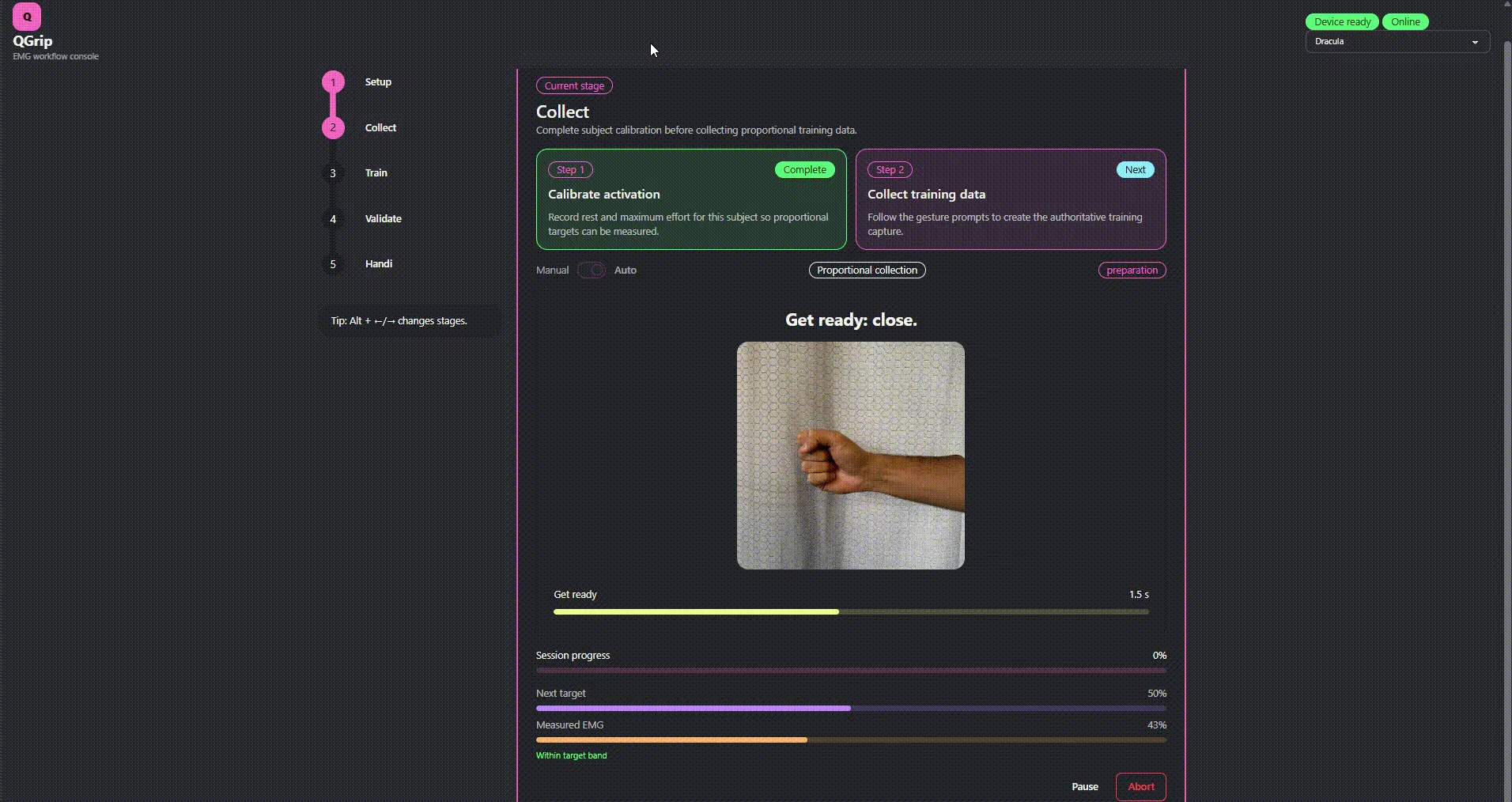The image size is (1512, 802).
Task: Click the closed fist gesture image
Action: pos(851,456)
